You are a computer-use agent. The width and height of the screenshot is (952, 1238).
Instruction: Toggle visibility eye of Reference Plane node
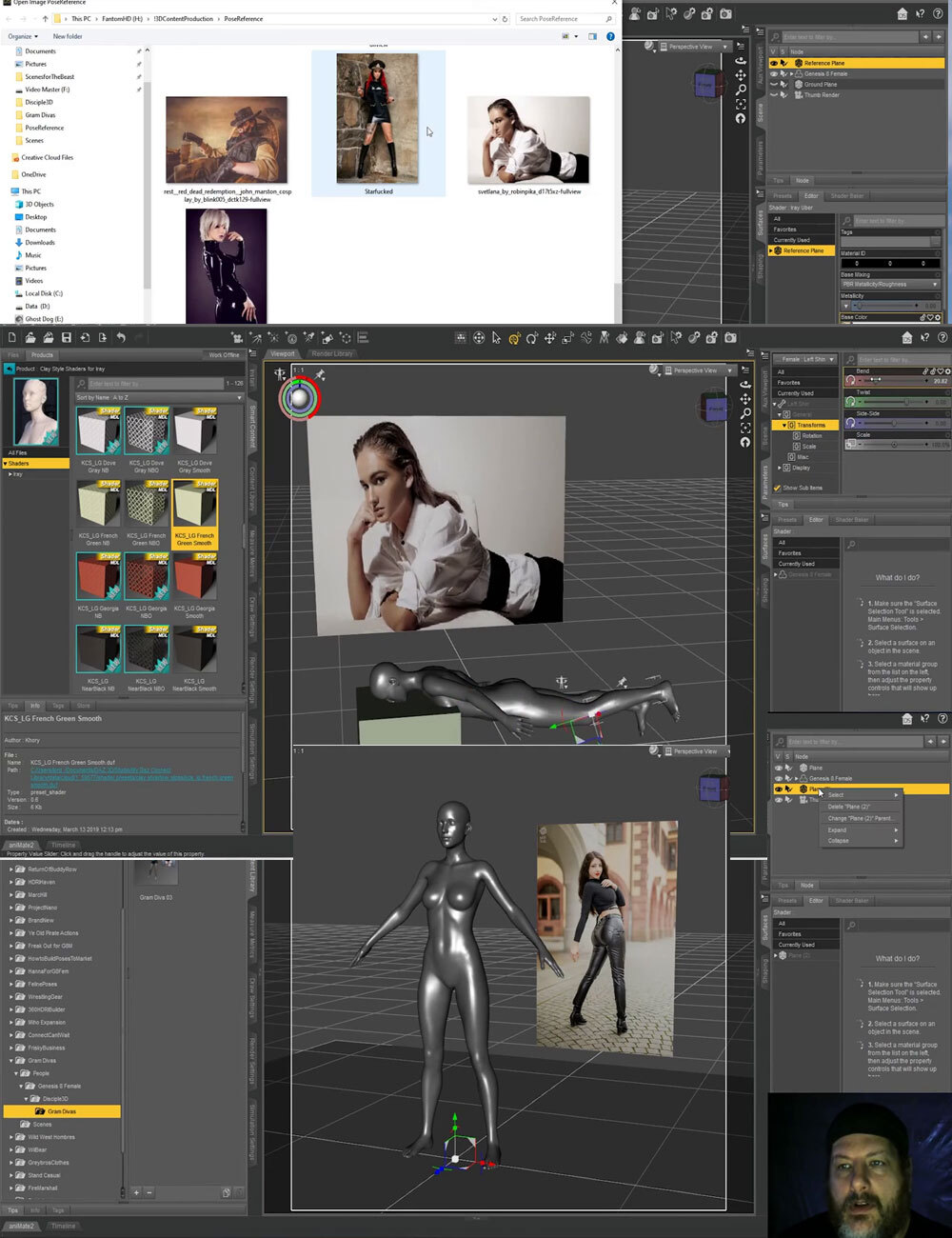[x=774, y=63]
